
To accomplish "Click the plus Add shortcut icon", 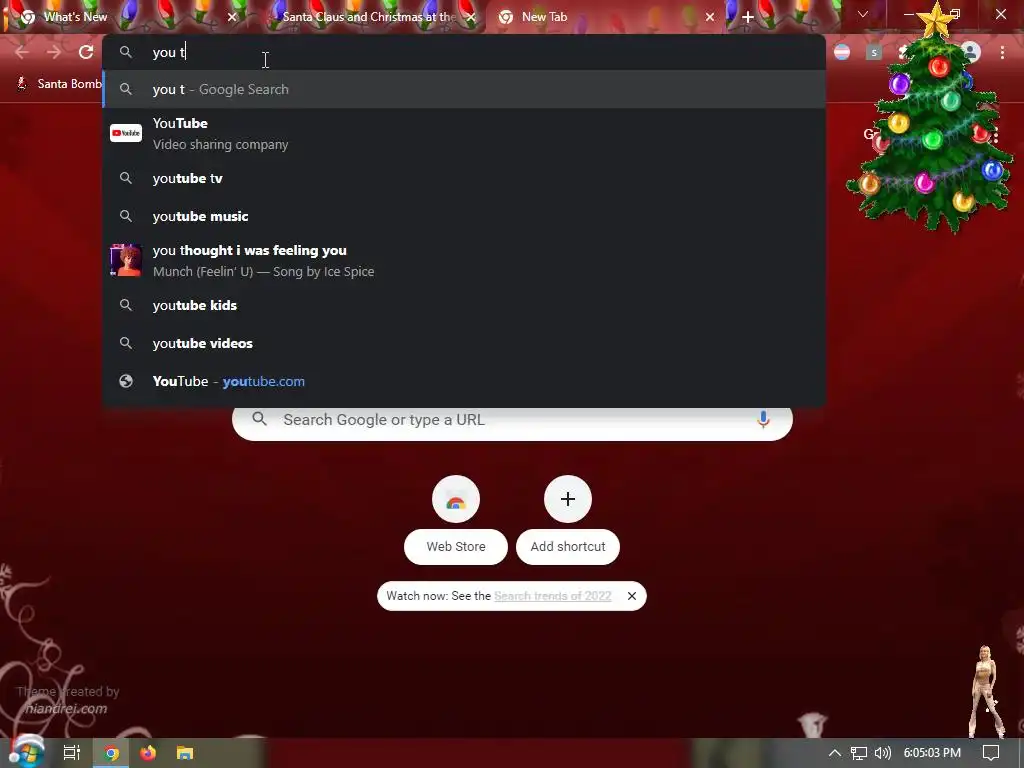I will 568,500.
